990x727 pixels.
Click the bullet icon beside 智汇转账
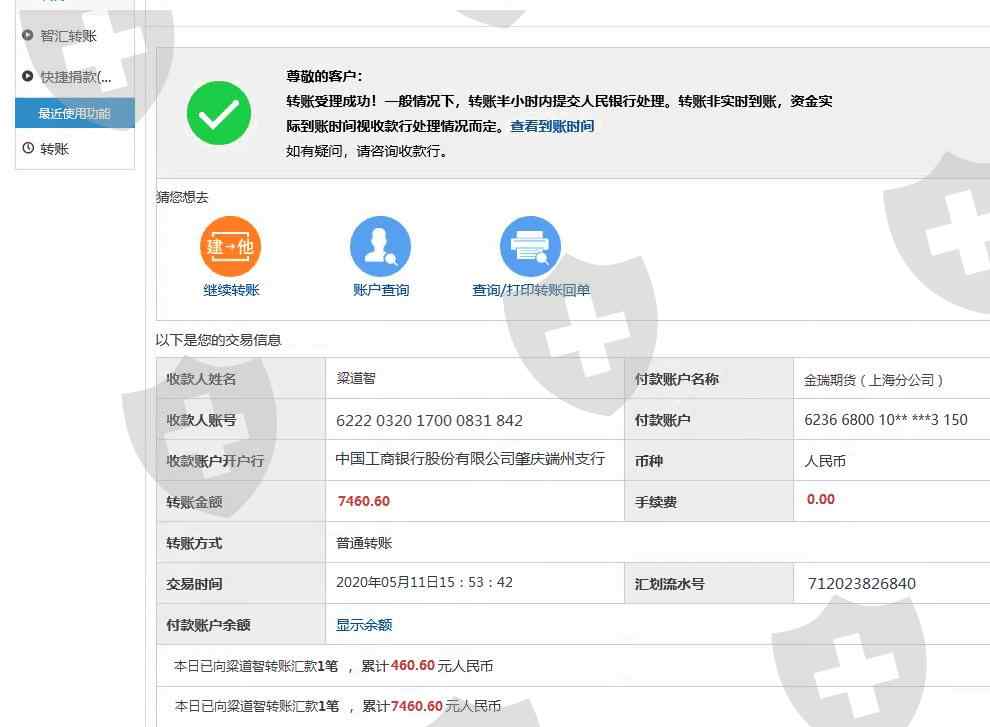coord(27,35)
